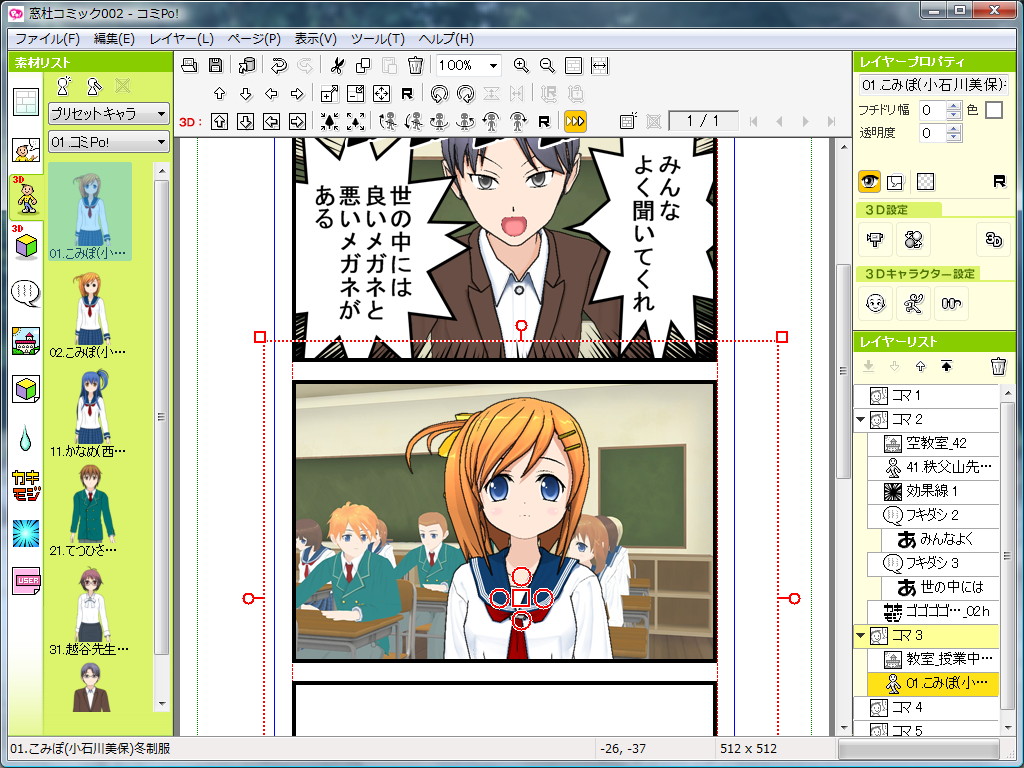
Task: Select コマ 4 layer
Action: pos(927,707)
